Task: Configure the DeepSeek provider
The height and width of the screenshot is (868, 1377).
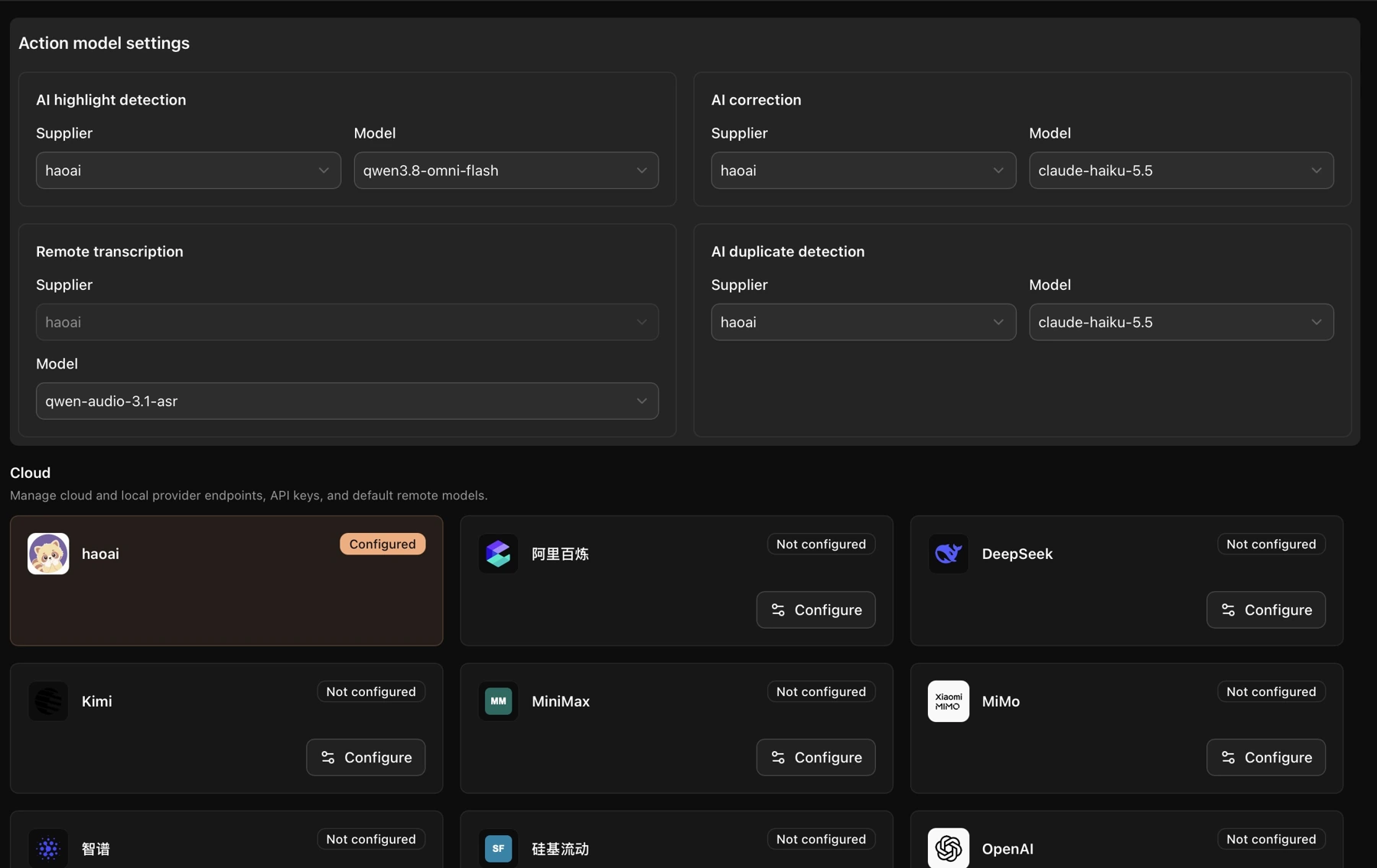Action: [x=1266, y=610]
